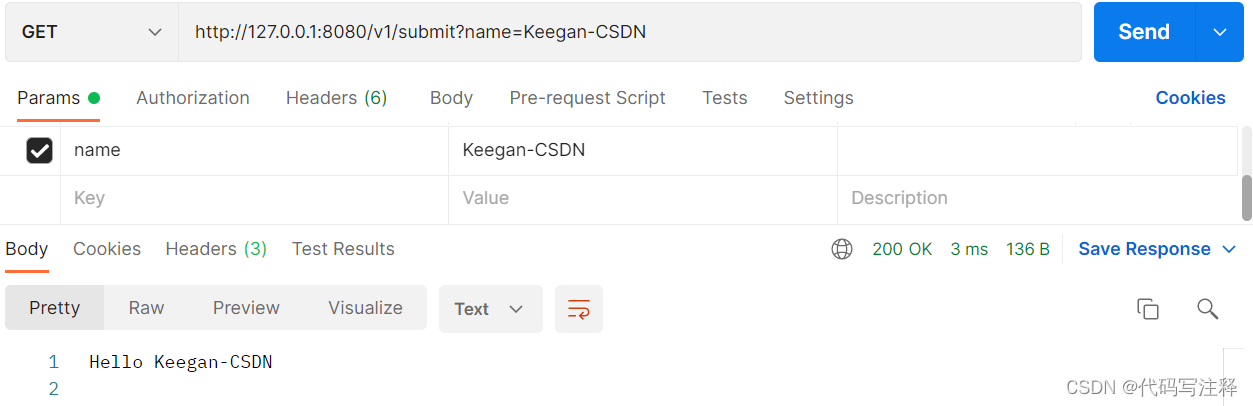Select the Tests tab
Image resolution: width=1253 pixels, height=406 pixels.
724,98
